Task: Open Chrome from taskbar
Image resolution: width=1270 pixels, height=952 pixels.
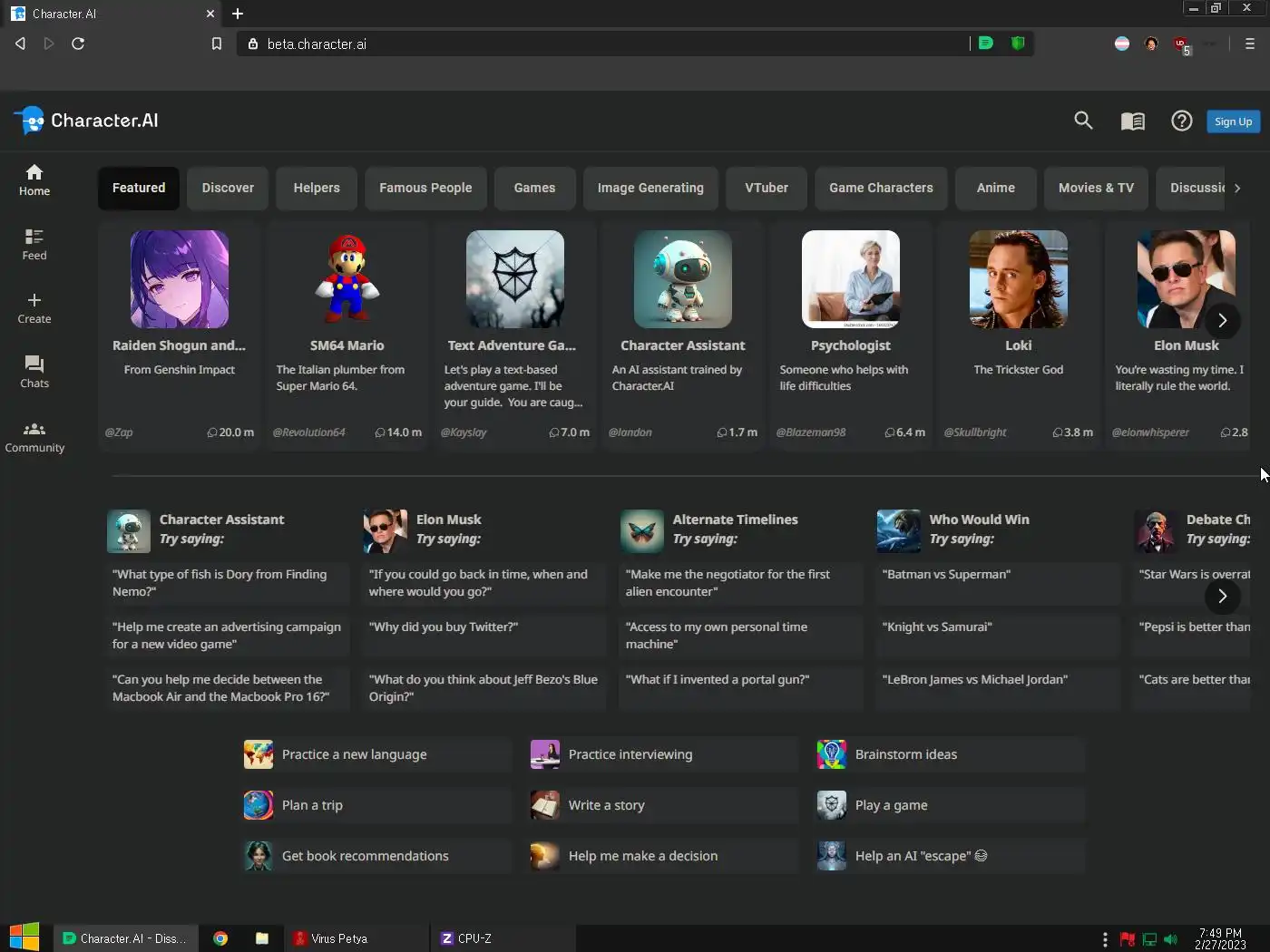Action: tap(220, 938)
